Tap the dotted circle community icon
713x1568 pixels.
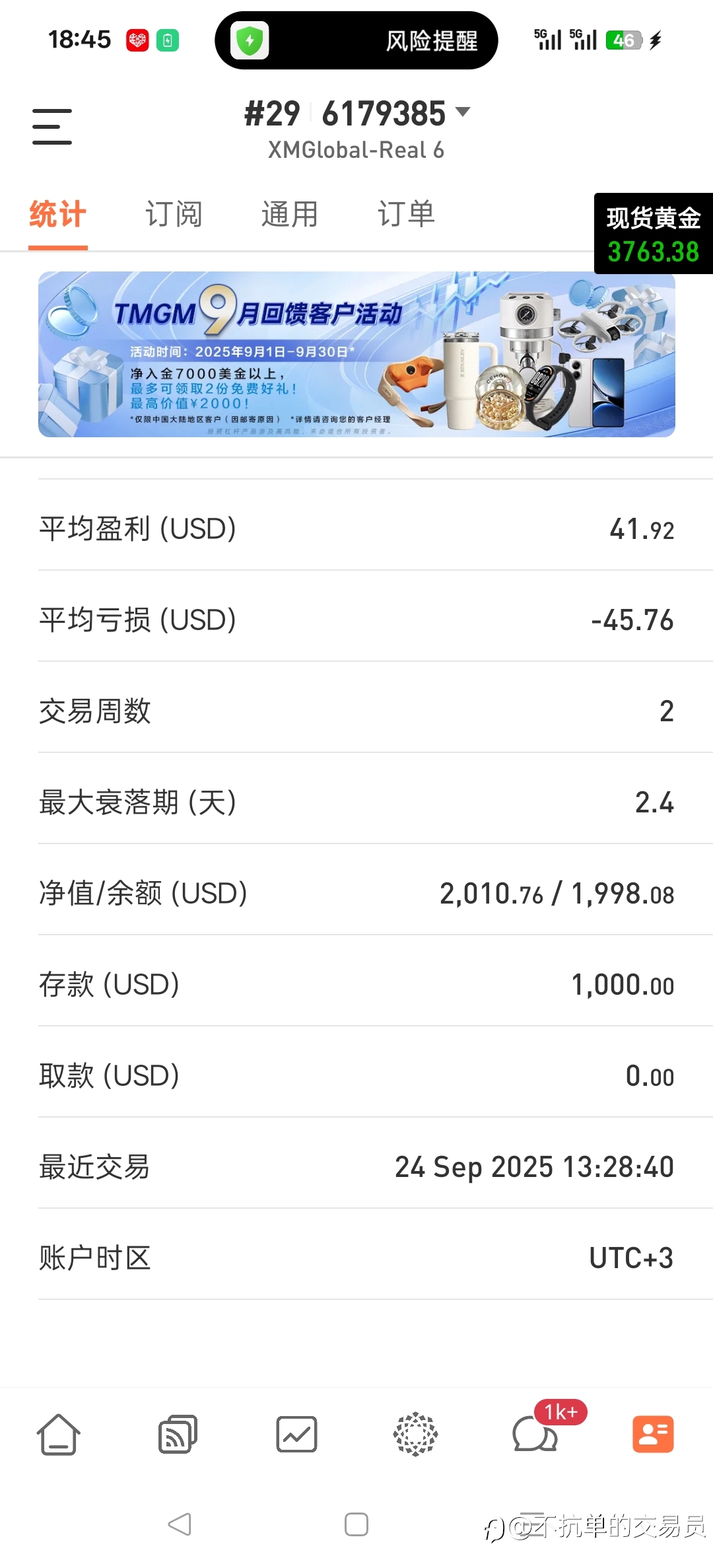pyautogui.click(x=415, y=1435)
